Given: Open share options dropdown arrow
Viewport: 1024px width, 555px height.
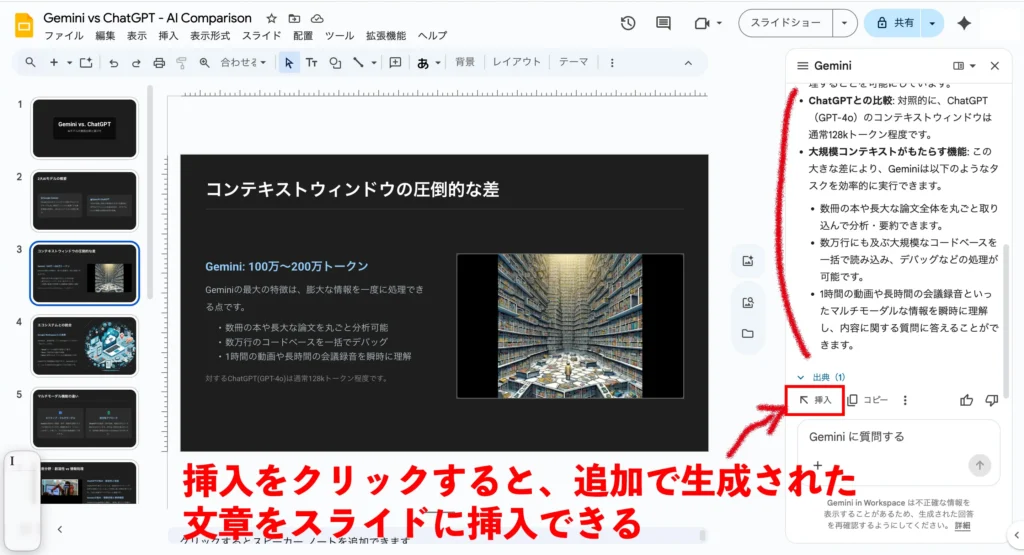Looking at the screenshot, I should [932, 23].
